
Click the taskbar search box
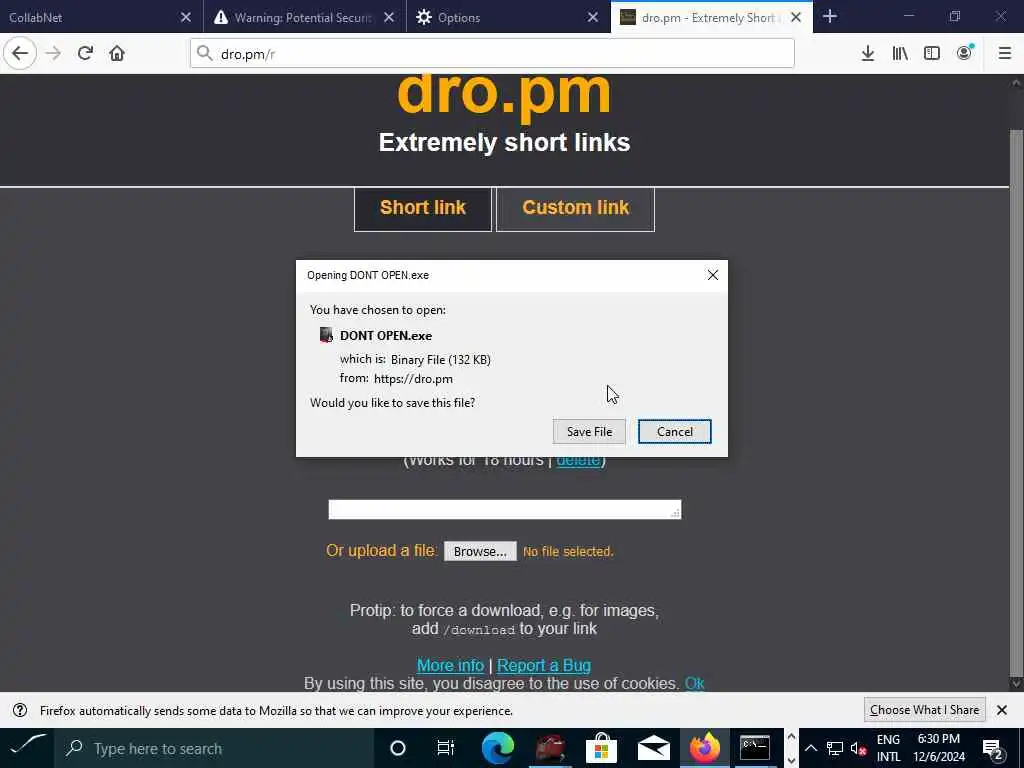[x=214, y=748]
